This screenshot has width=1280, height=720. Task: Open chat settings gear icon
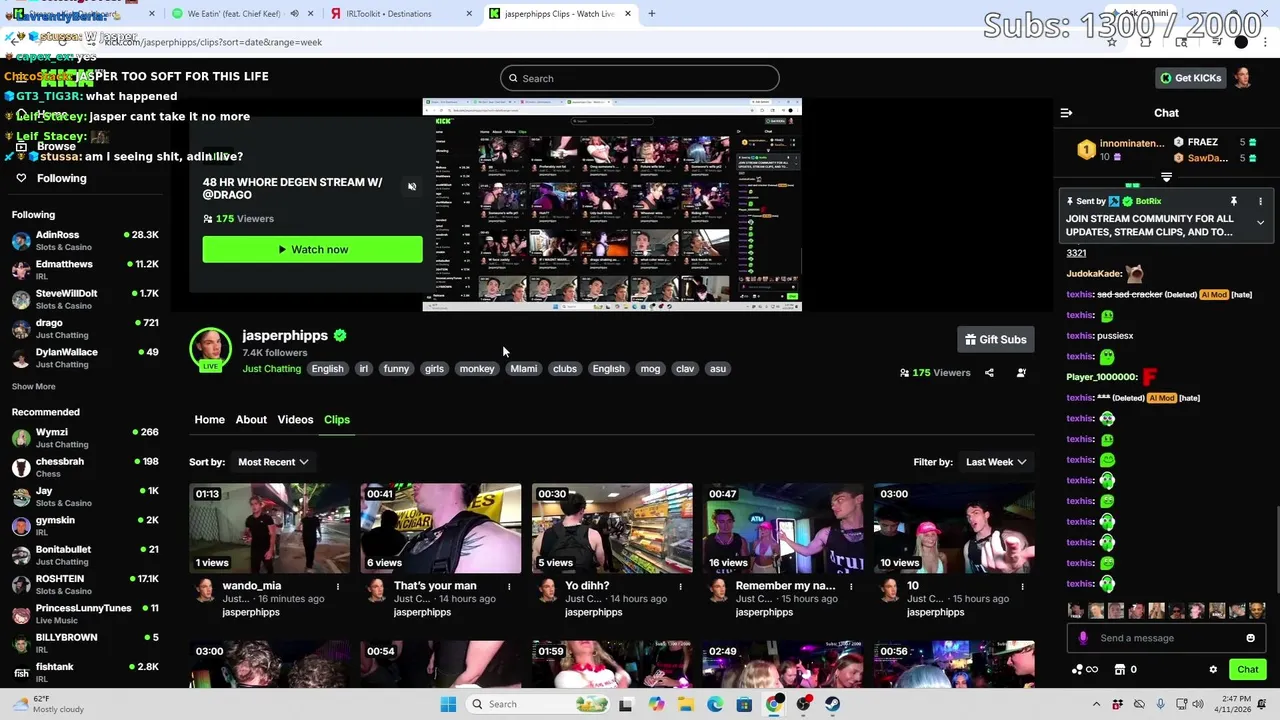tap(1213, 669)
